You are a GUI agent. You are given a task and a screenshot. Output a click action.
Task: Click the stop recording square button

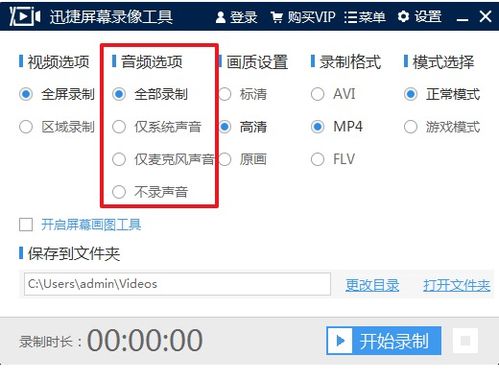click(465, 341)
